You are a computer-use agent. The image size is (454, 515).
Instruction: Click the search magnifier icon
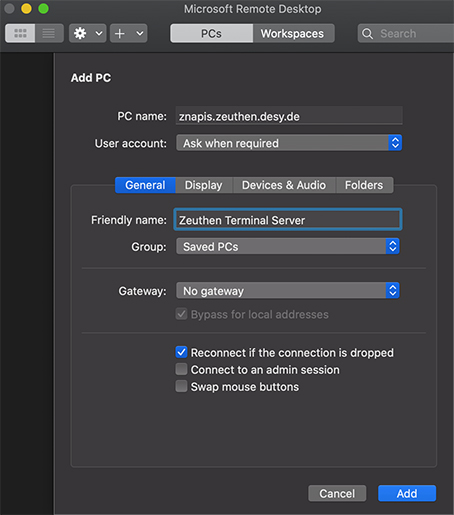click(x=367, y=33)
